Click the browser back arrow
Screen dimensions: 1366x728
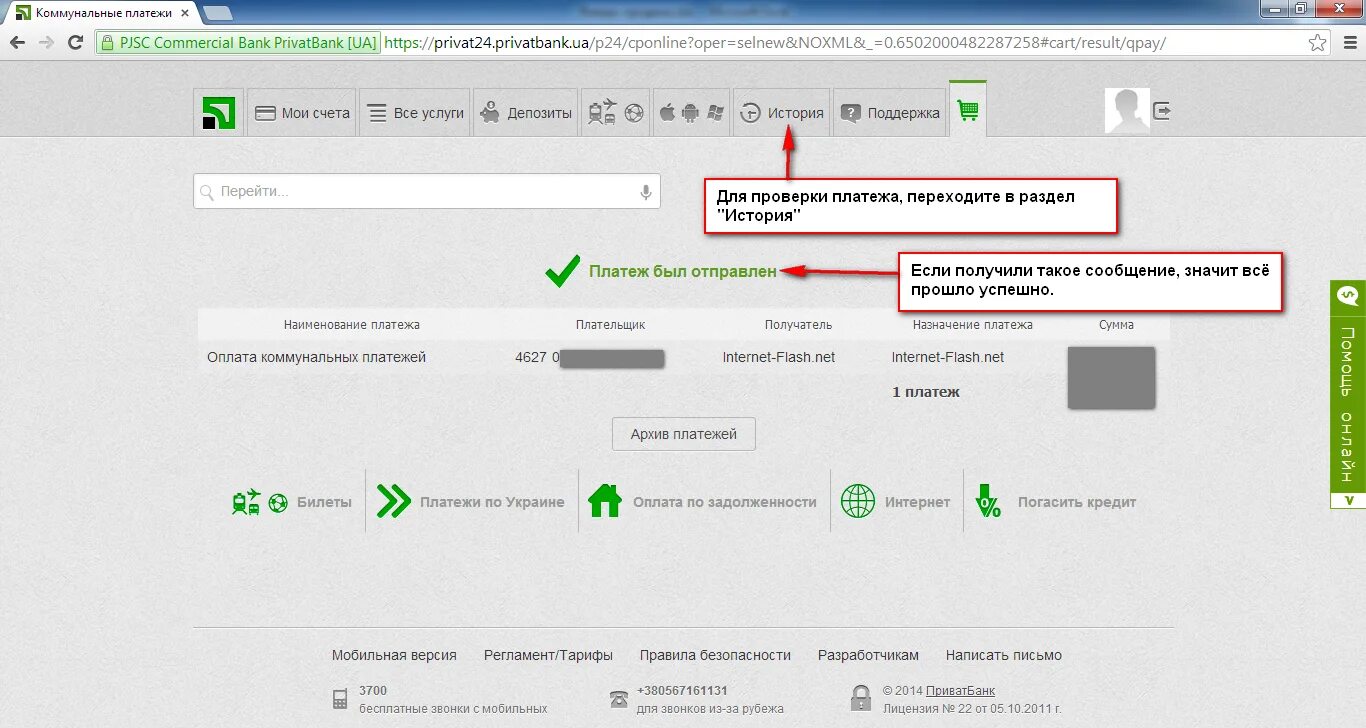17,43
